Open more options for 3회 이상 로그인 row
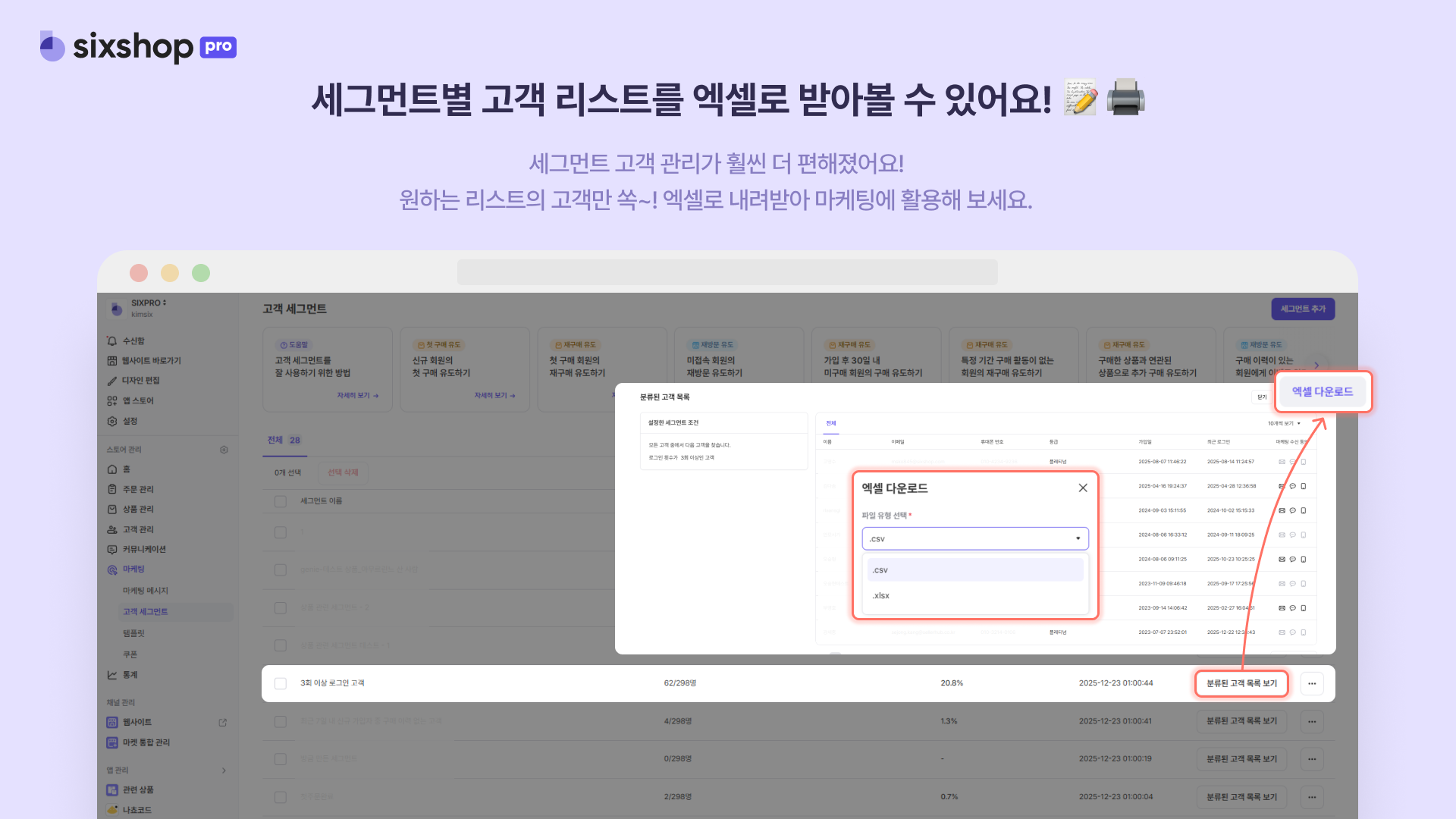 (1312, 683)
